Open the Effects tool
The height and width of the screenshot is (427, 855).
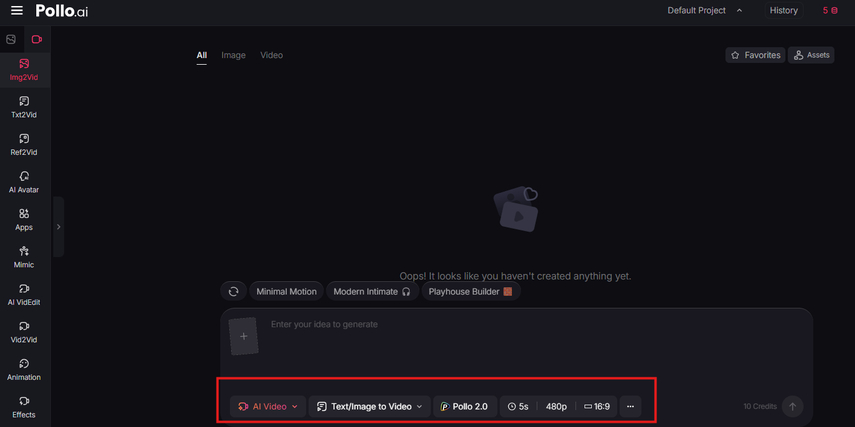point(24,407)
